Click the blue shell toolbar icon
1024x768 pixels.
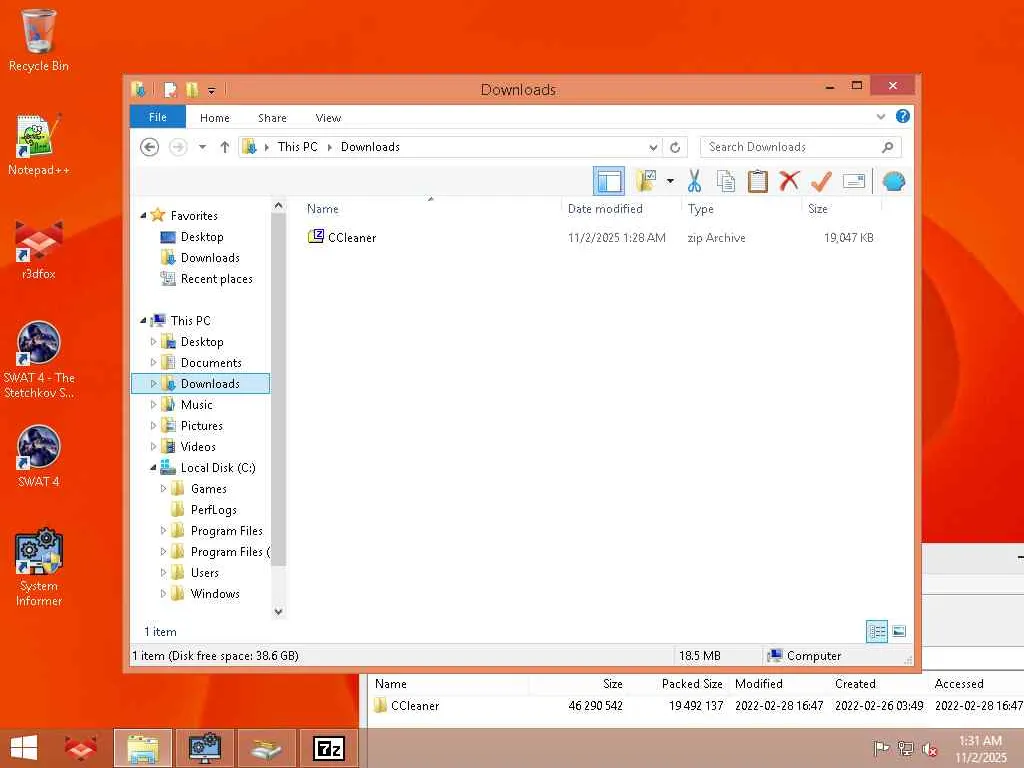[893, 181]
